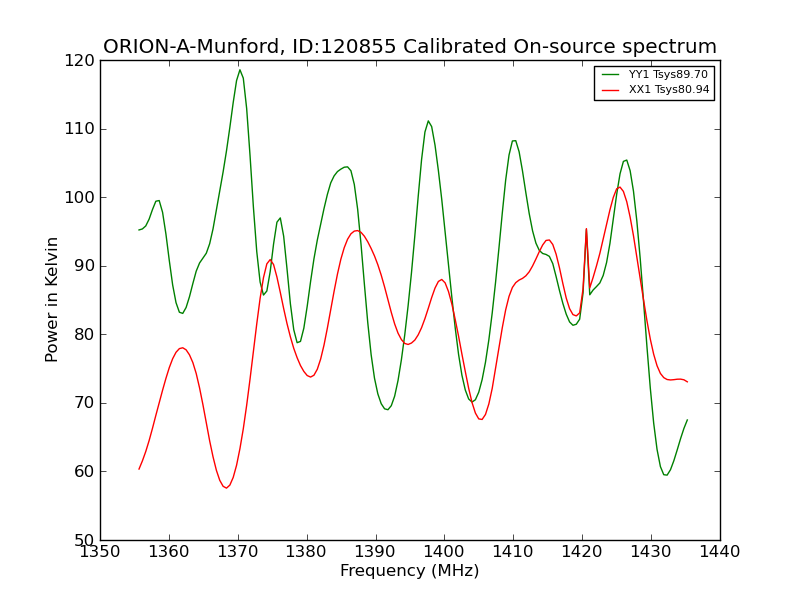Click the y-axis tick label 90
The height and width of the screenshot is (600, 800).
coord(85,266)
